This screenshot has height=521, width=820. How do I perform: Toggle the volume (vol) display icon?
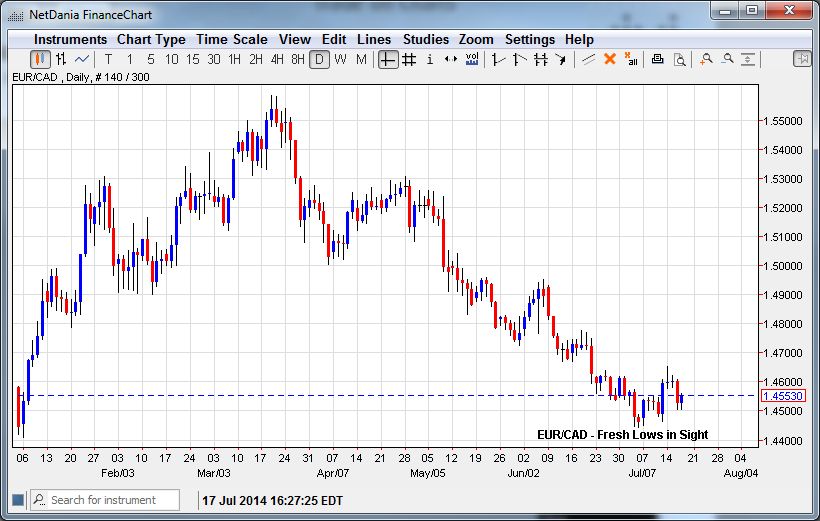pos(472,60)
